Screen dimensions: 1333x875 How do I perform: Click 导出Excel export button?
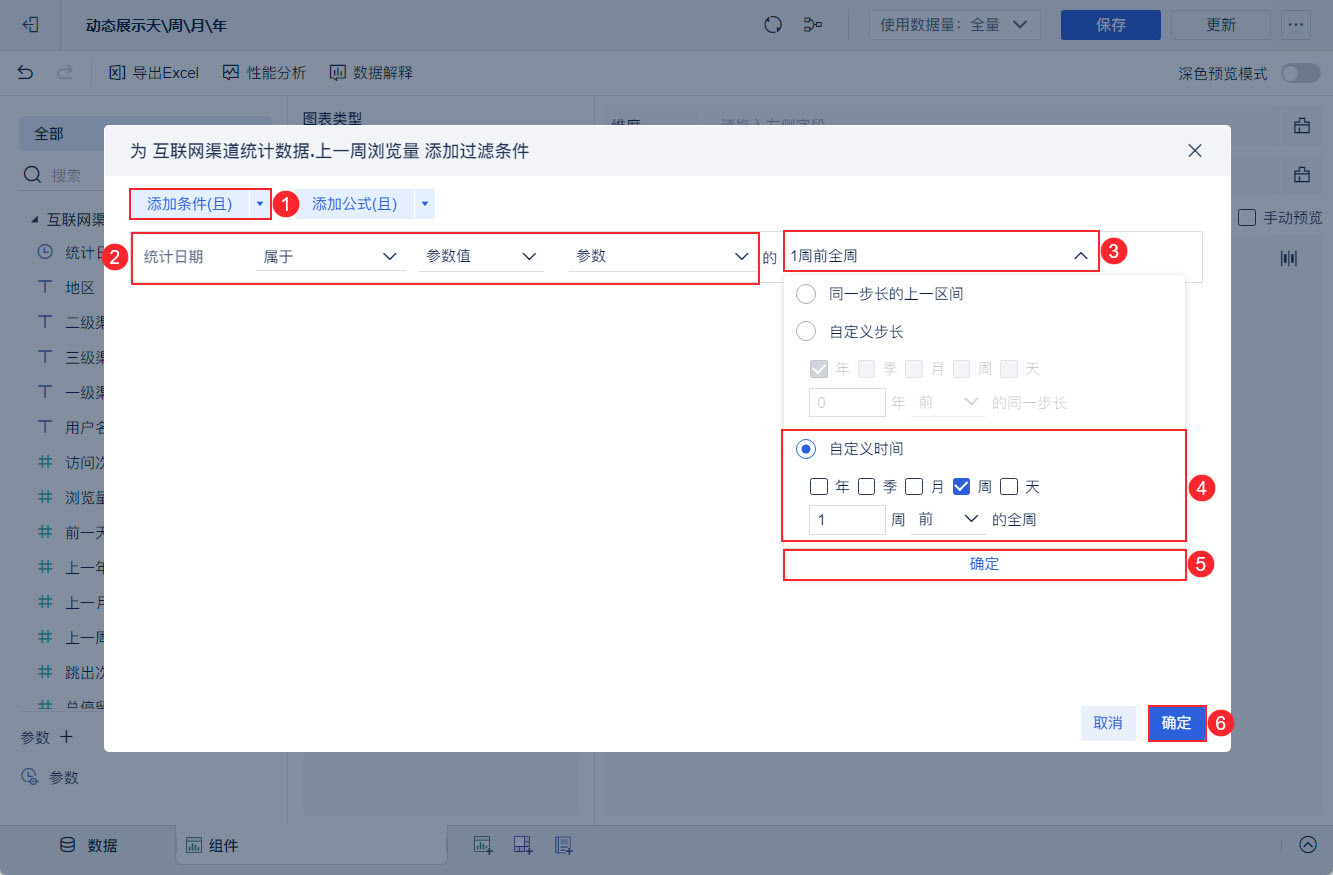(154, 73)
